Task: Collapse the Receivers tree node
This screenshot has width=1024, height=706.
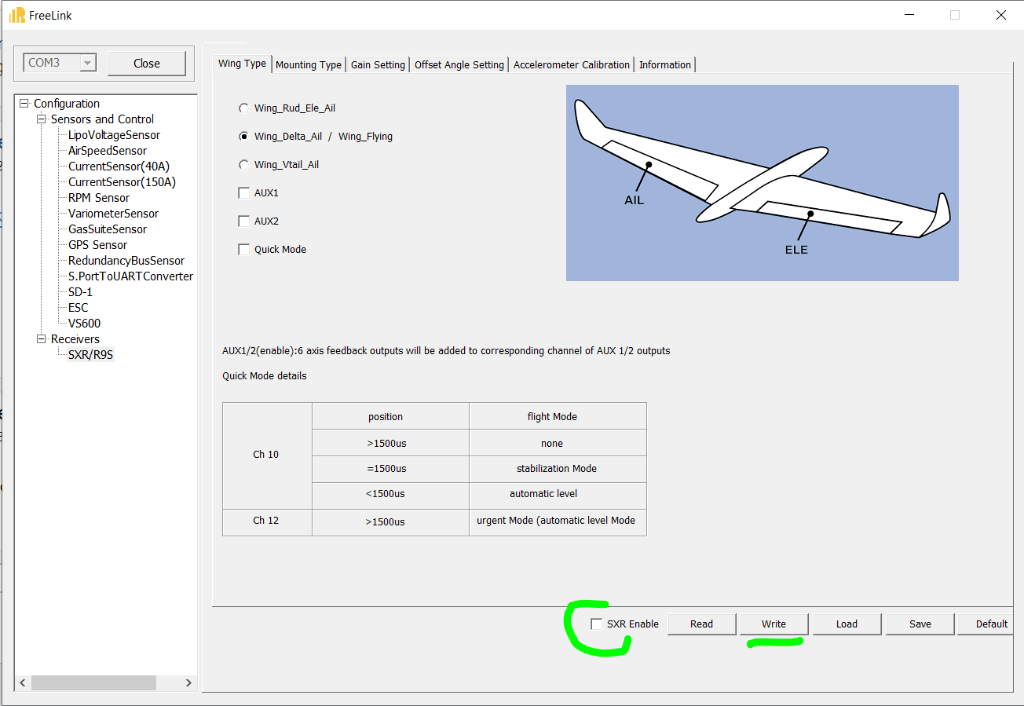Action: click(41, 340)
